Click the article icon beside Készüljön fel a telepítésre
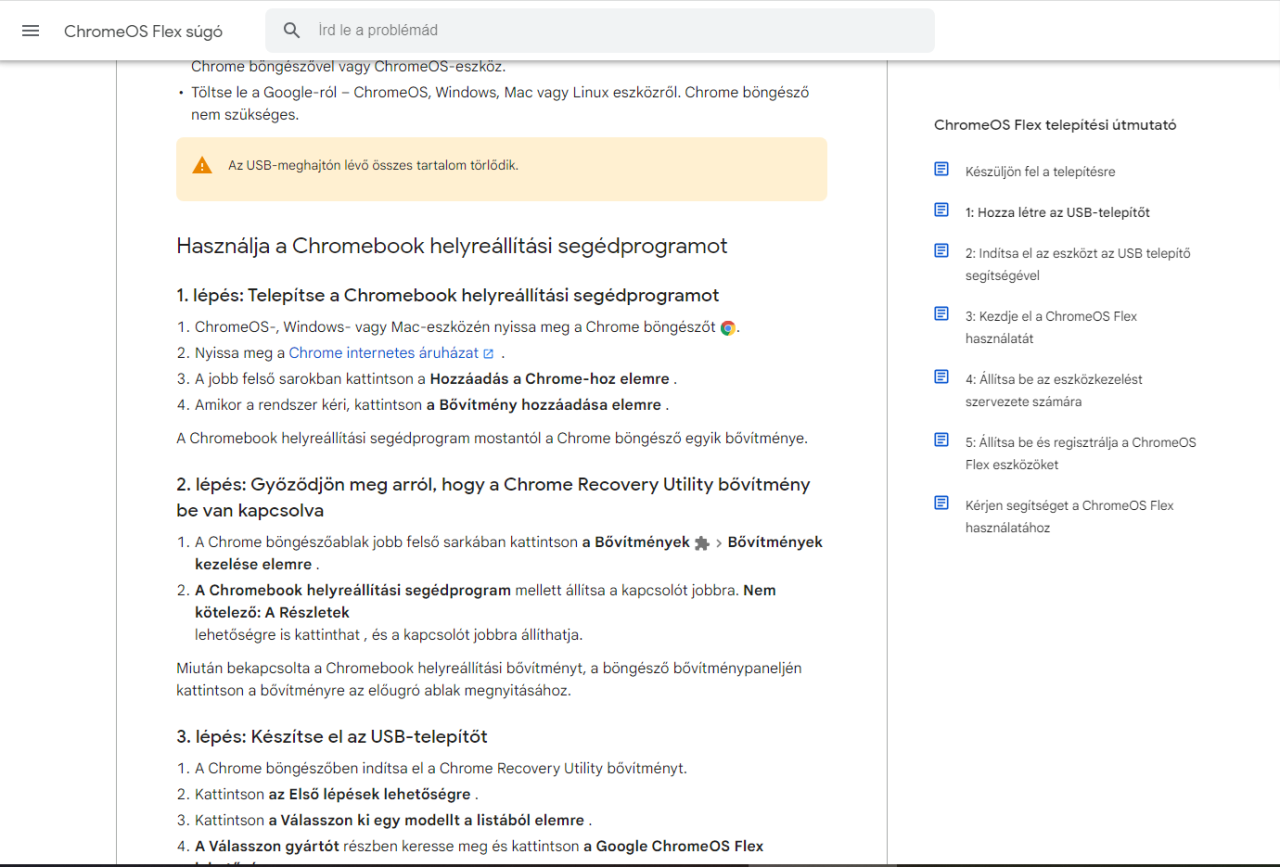 pyautogui.click(x=941, y=170)
